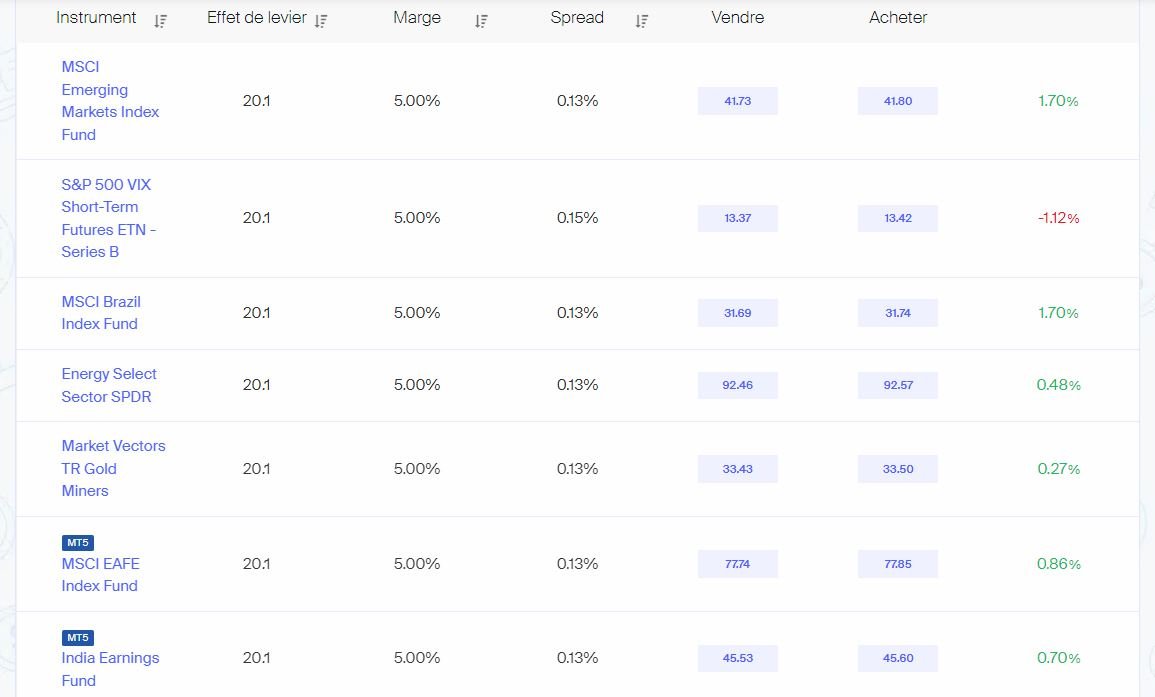Buy Energy Select Sector at 92.57
This screenshot has height=697, width=1155.
tap(898, 385)
